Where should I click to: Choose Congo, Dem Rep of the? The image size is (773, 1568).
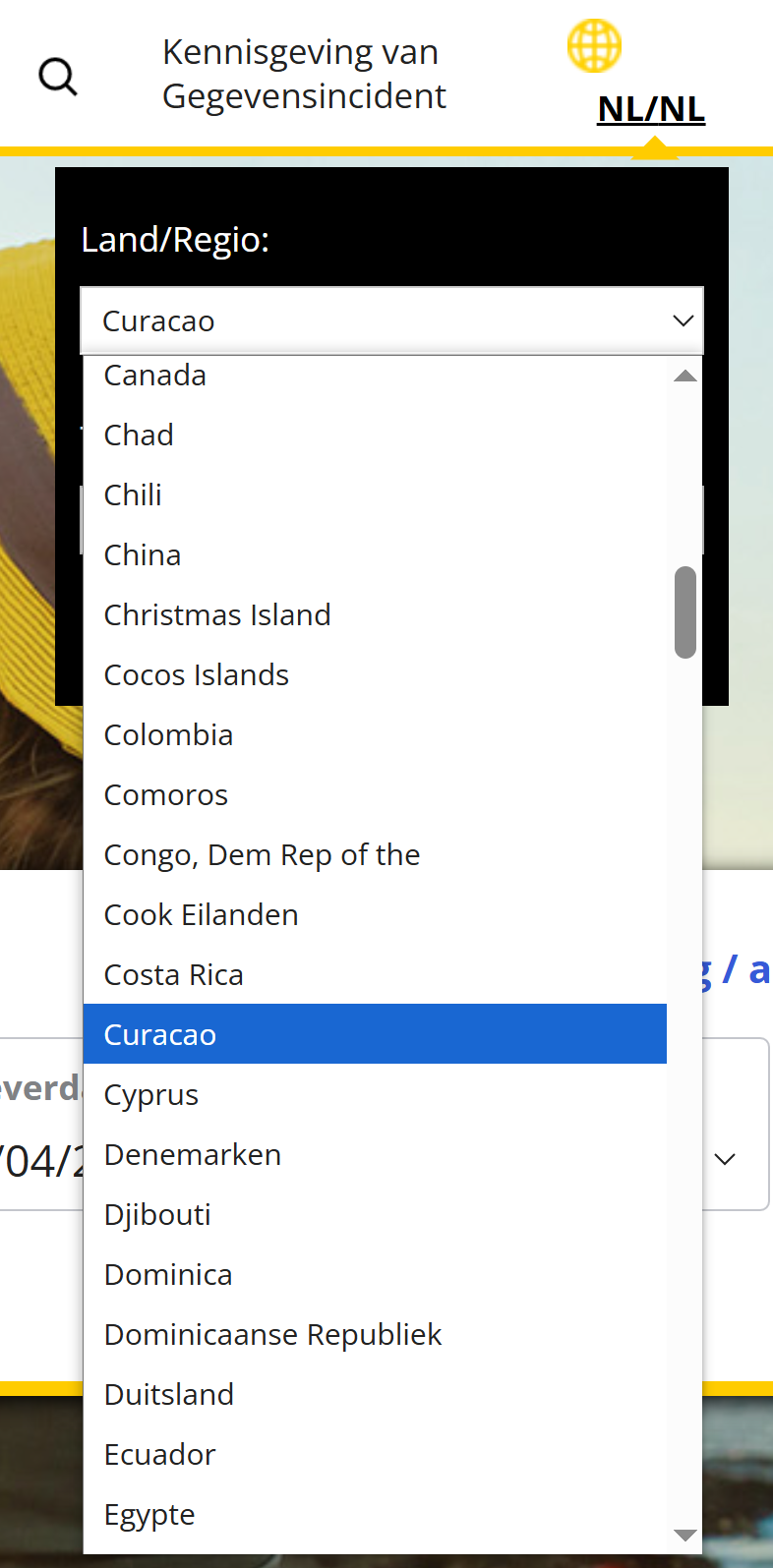coord(262,855)
